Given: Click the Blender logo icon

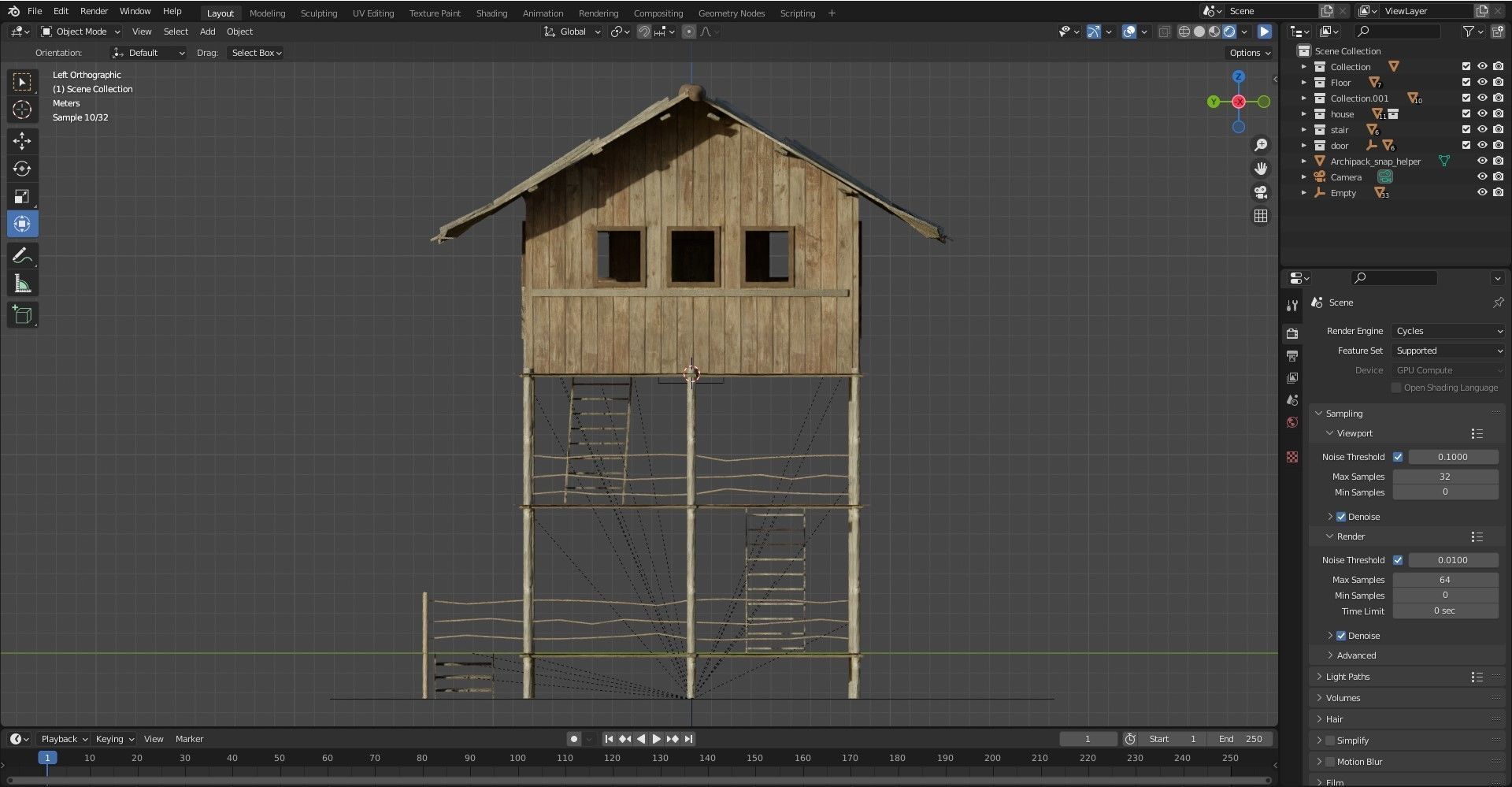Looking at the screenshot, I should point(13,11).
